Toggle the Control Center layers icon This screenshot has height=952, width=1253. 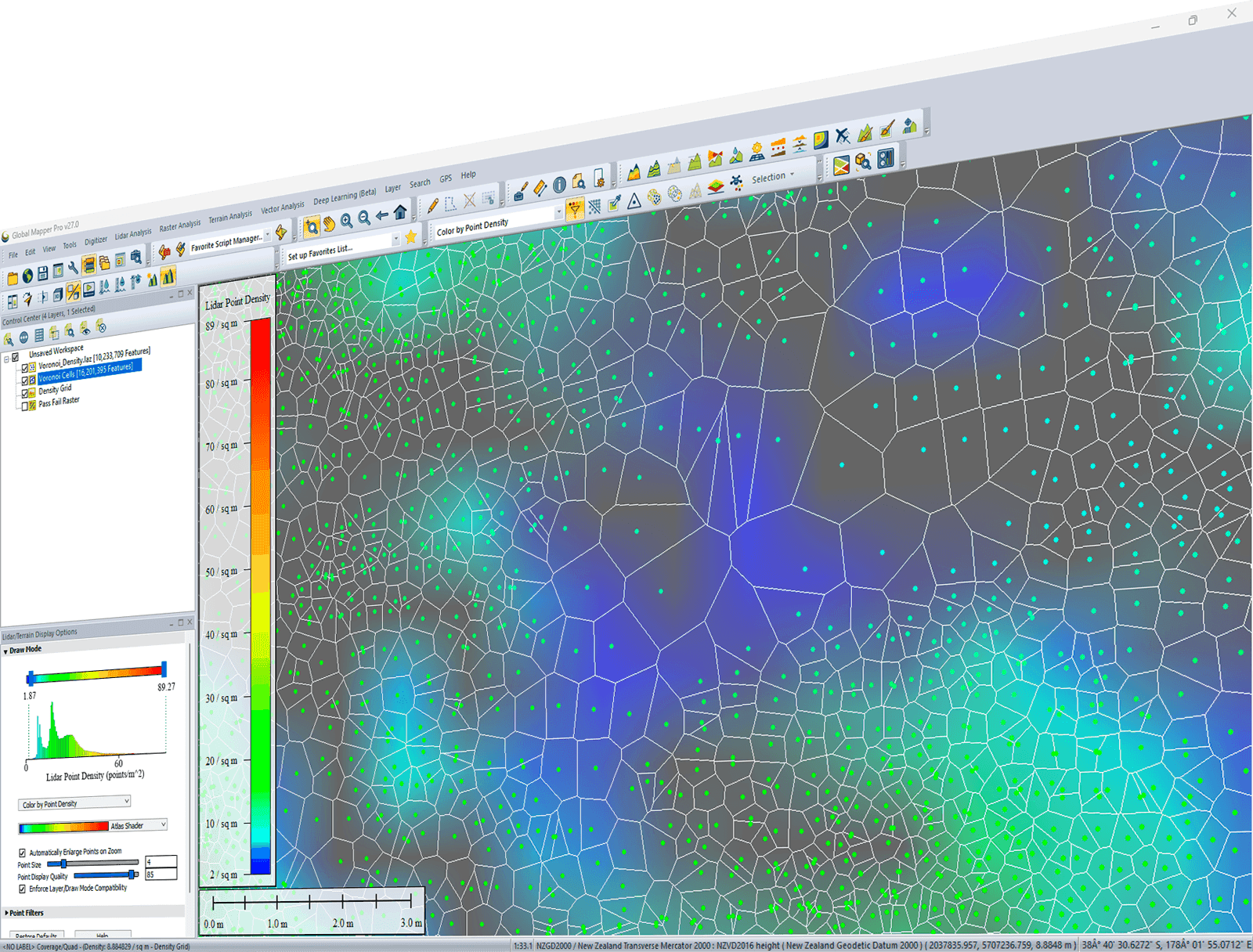(89, 265)
